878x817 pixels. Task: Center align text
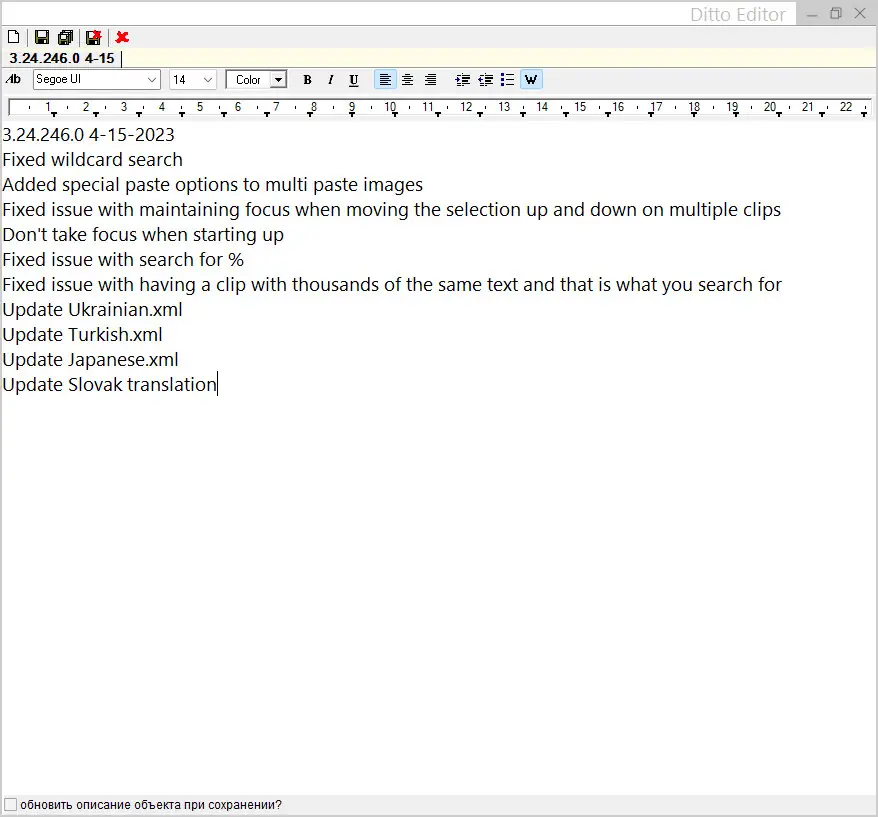408,80
